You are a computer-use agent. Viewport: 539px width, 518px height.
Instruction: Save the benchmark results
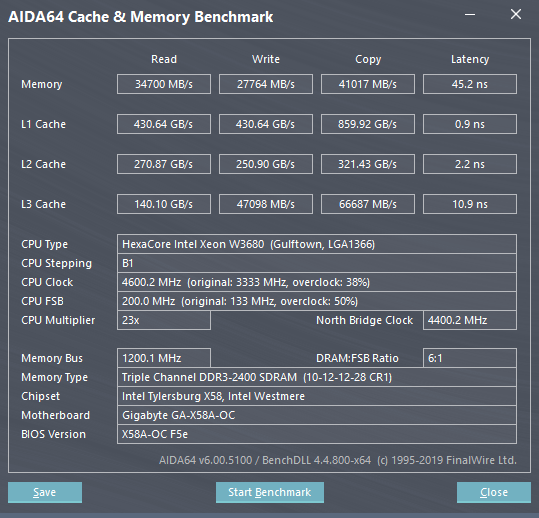[45, 492]
